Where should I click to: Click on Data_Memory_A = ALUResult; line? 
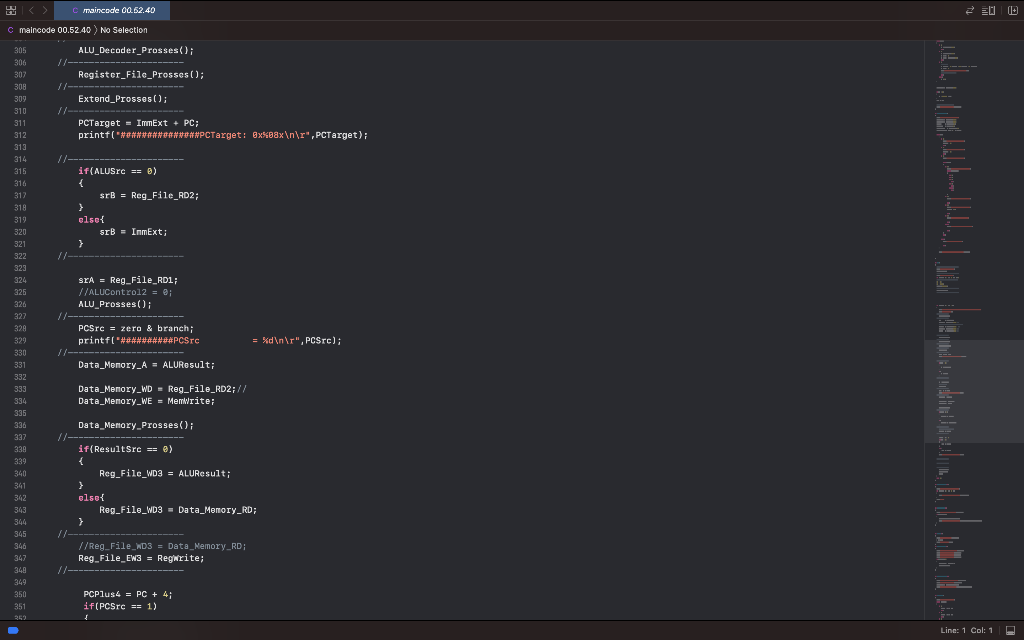point(146,365)
